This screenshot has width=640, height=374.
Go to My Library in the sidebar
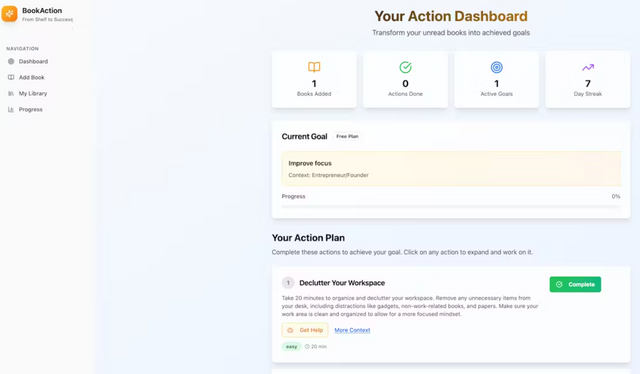[x=27, y=94]
